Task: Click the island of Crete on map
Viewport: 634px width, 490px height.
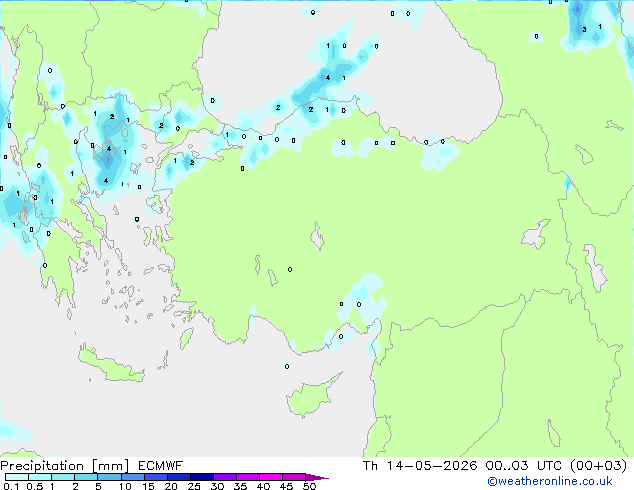Action: pos(111,365)
